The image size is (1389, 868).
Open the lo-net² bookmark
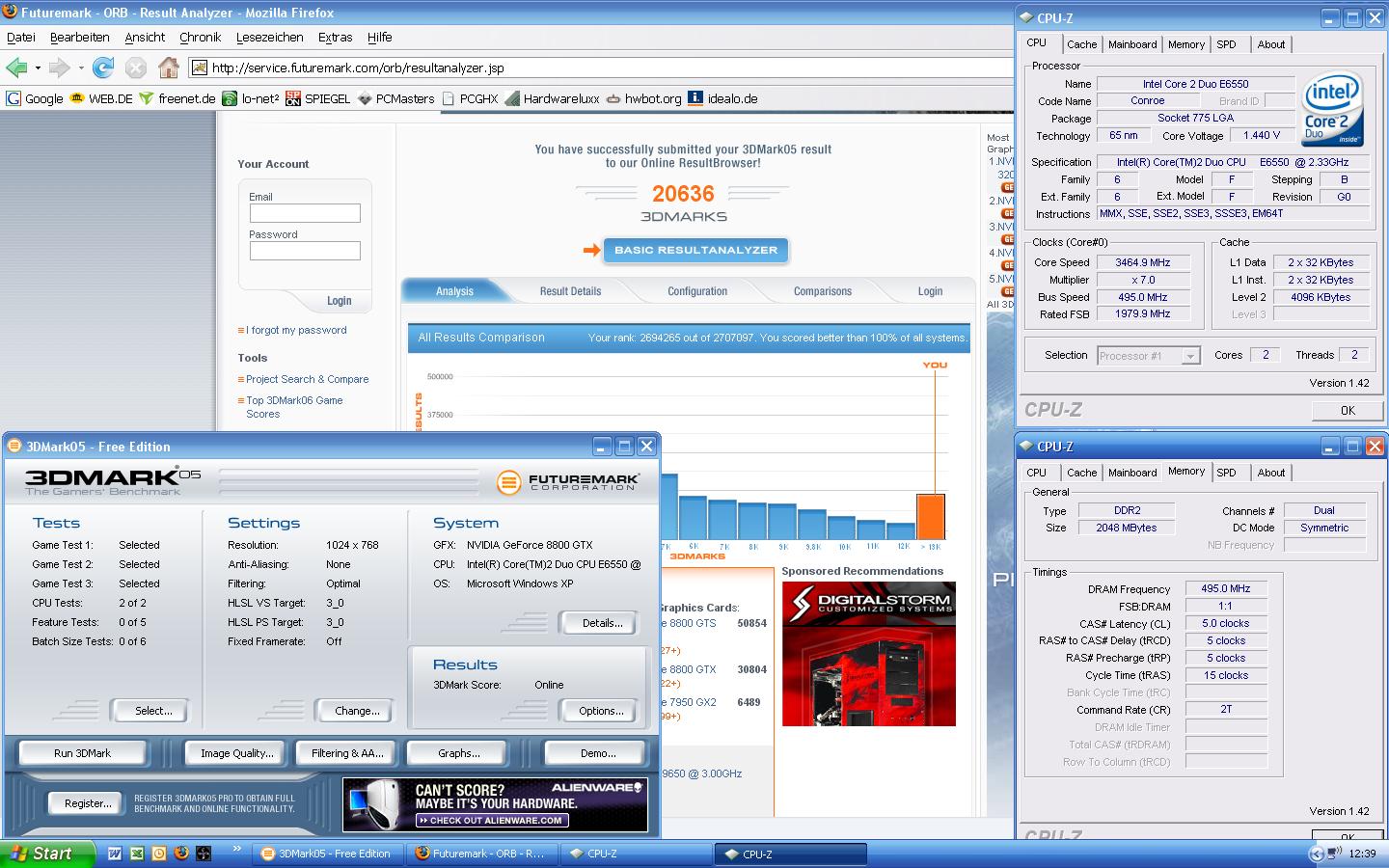coord(251,98)
